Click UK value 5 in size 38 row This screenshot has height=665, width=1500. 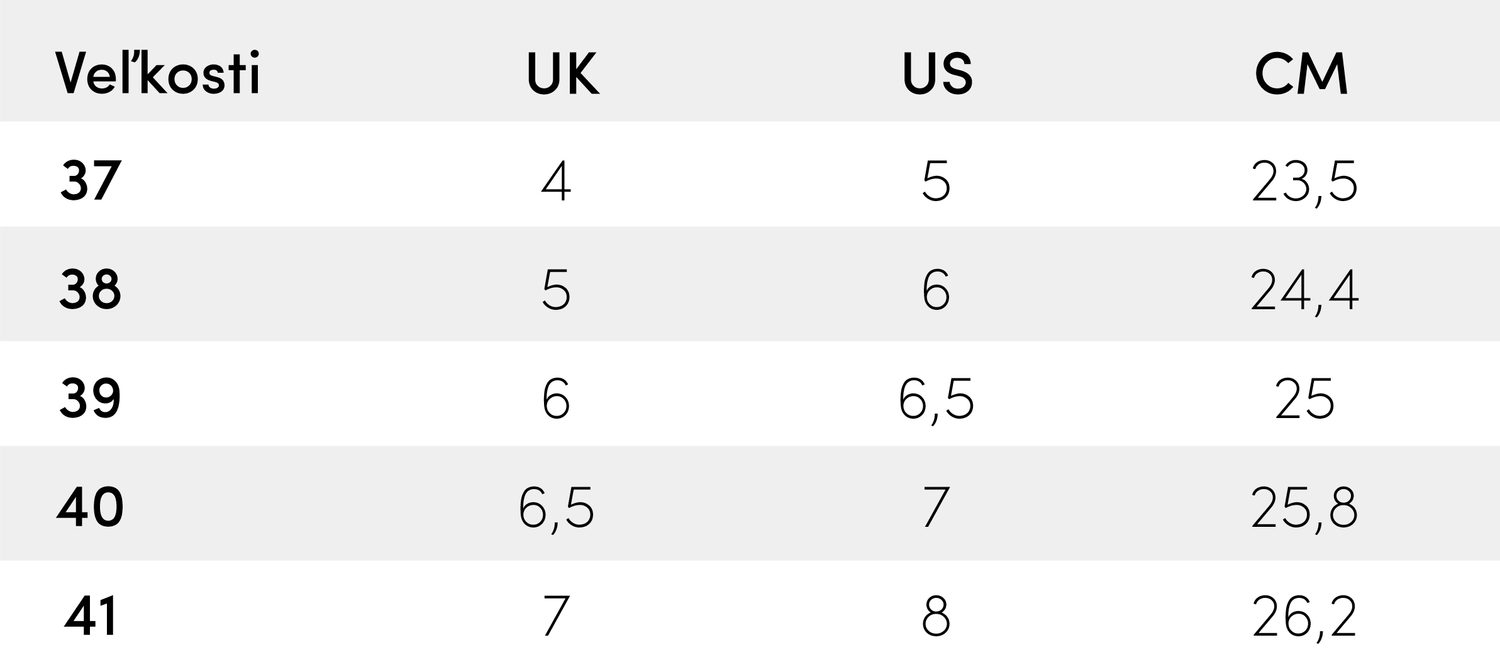click(556, 291)
